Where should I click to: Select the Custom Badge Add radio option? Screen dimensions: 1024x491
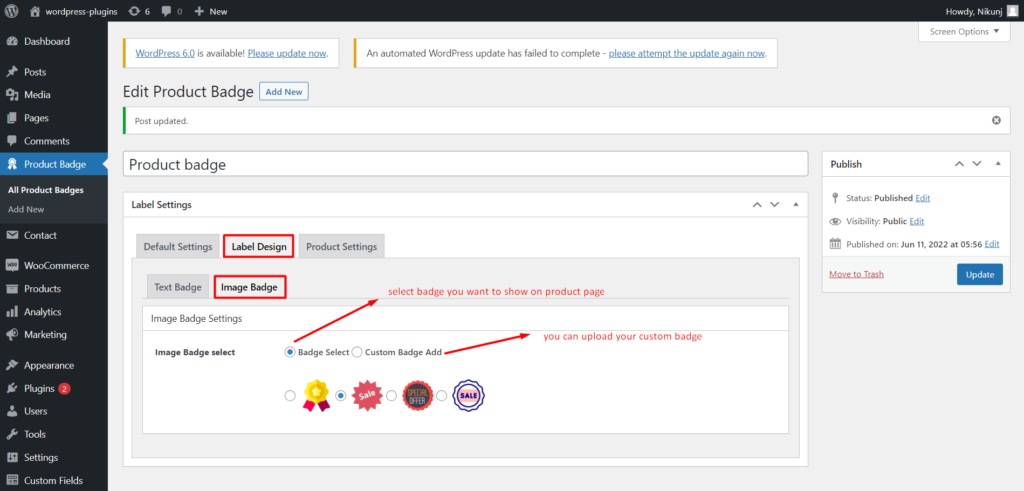tap(357, 352)
